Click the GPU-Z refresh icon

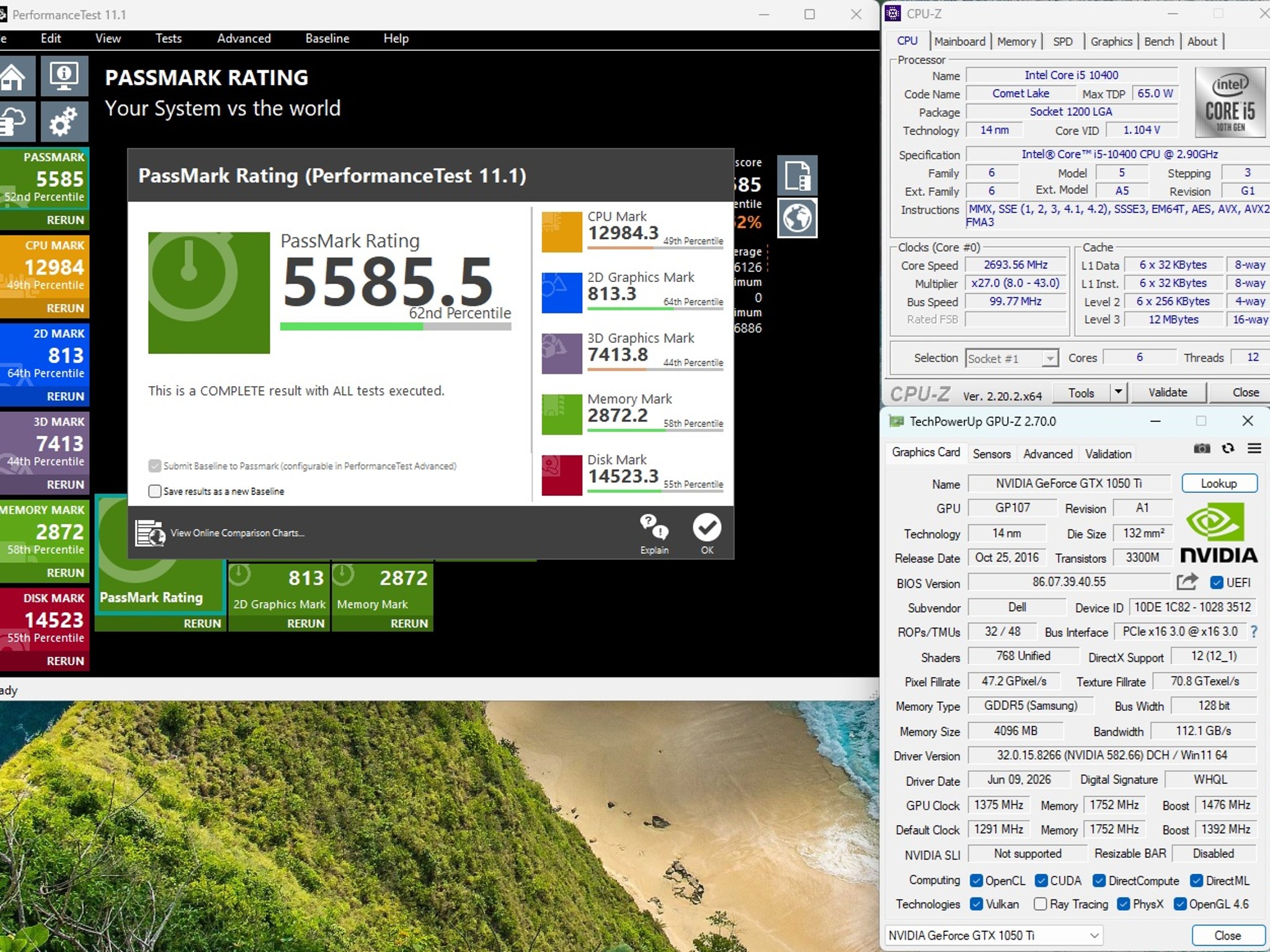(x=1228, y=448)
